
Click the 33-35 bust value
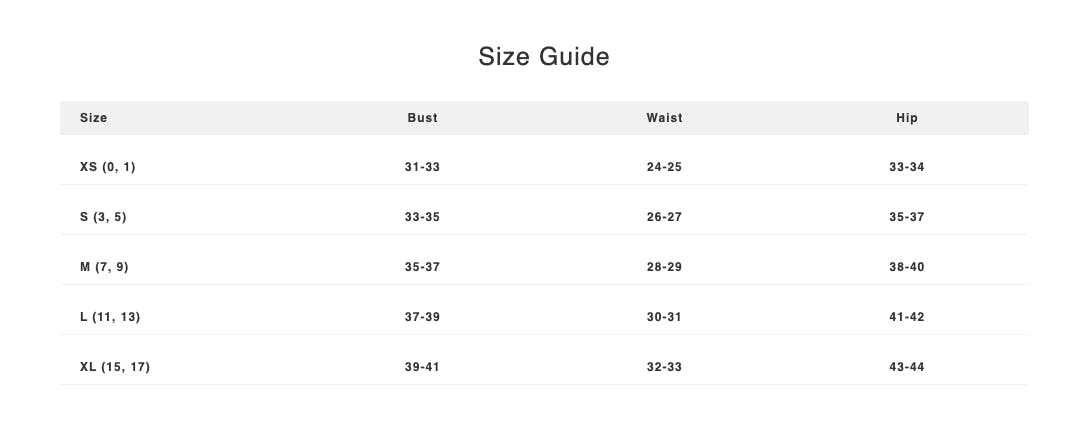[x=422, y=217]
